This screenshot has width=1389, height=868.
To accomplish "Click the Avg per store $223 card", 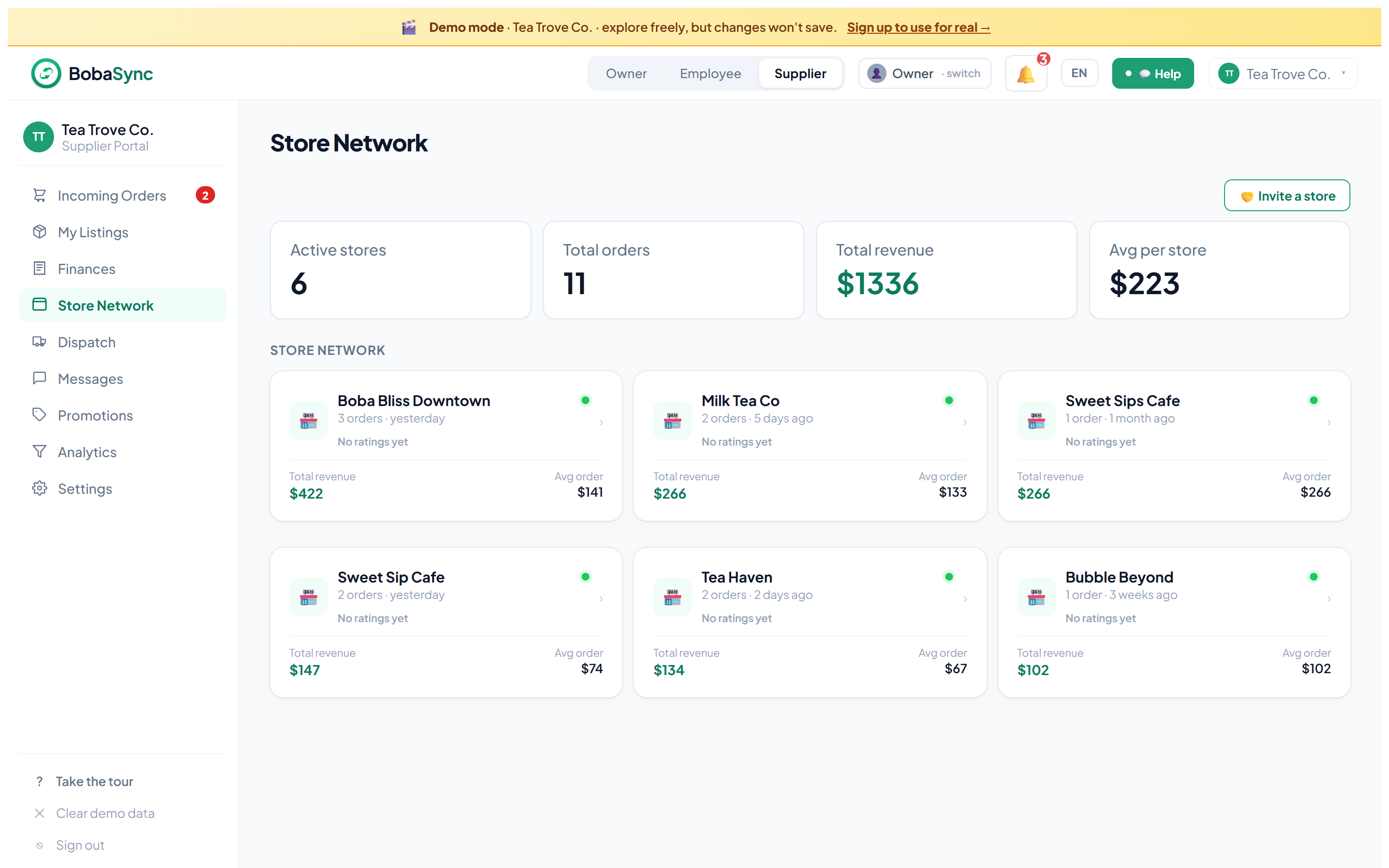I will tap(1219, 270).
